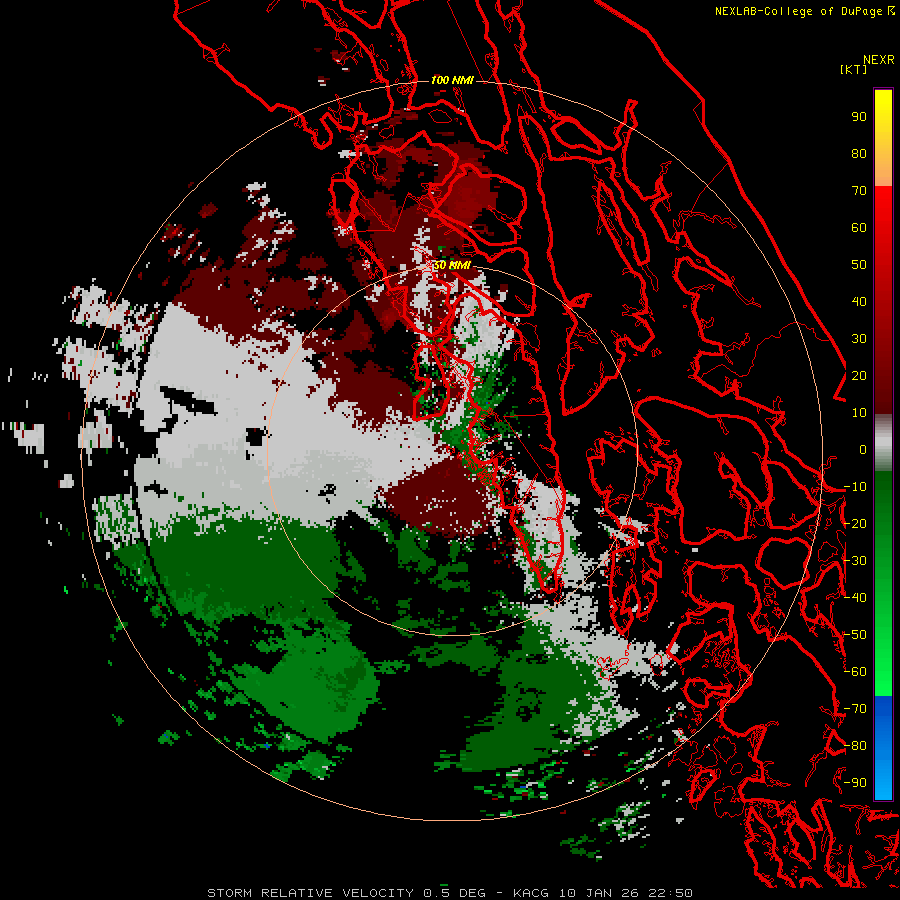This screenshot has width=900, height=900.
Task: Click the 40 value on velocity scale
Action: [x=859, y=302]
